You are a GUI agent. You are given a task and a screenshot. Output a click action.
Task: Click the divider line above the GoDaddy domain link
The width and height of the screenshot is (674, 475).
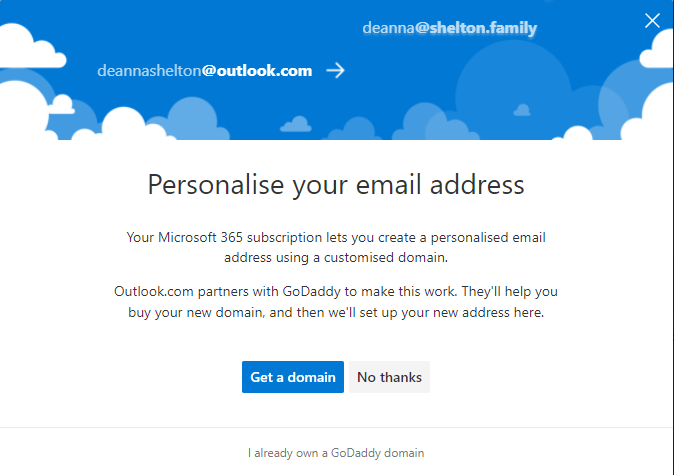(x=337, y=428)
